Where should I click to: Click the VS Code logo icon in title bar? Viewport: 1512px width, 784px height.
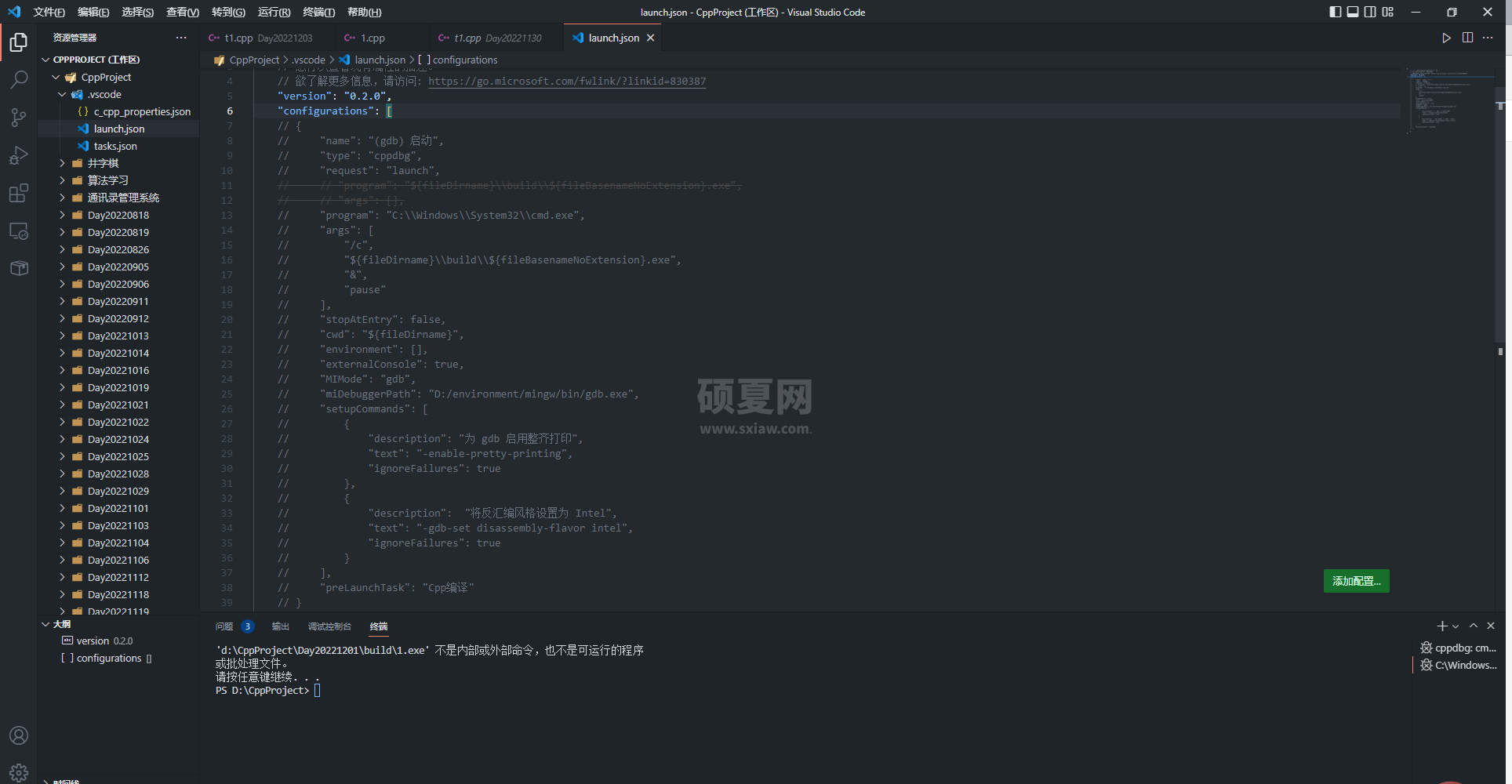(x=14, y=12)
